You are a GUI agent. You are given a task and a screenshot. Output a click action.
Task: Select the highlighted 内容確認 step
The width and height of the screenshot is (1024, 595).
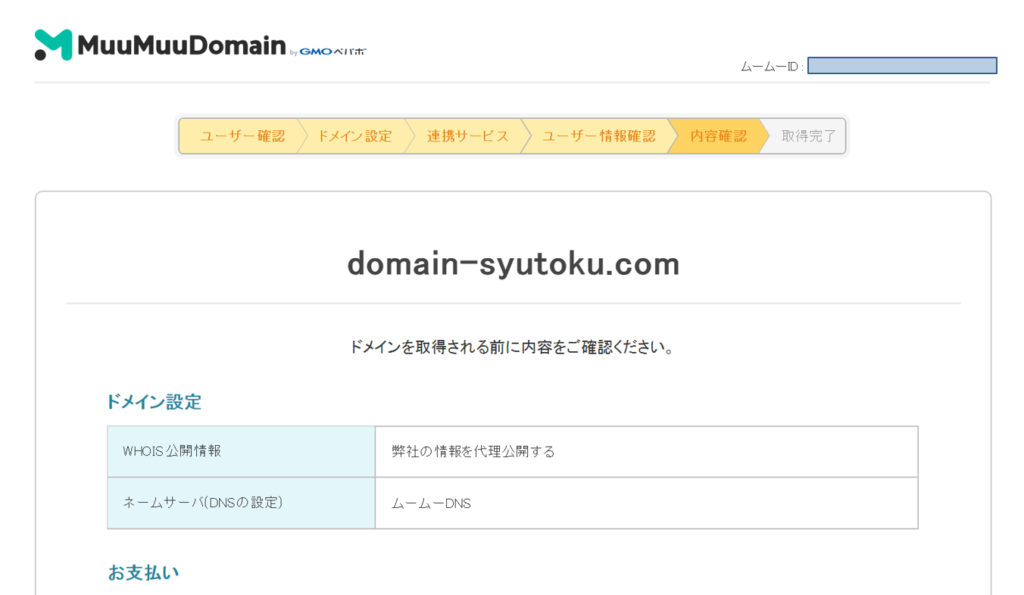(x=718, y=136)
